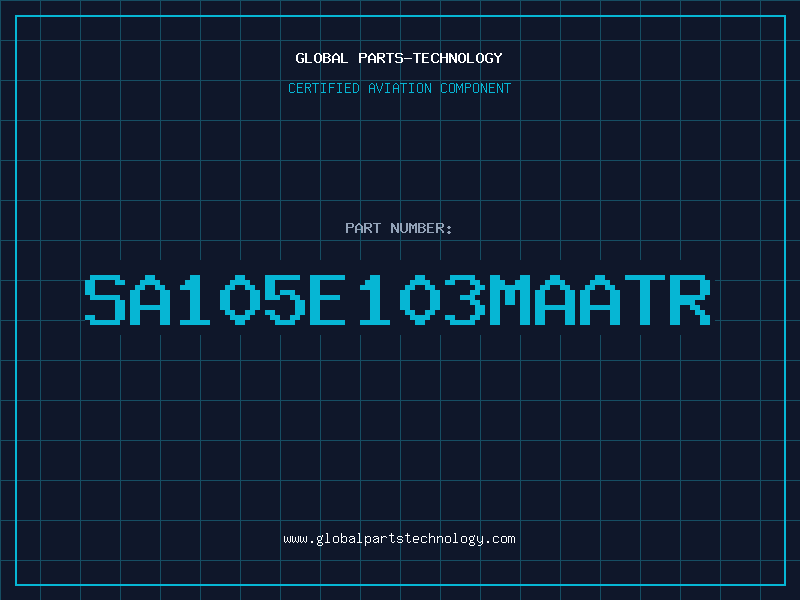Click the CERTIFIED AVIATION COMPONENT subtitle
The image size is (800, 600).
click(399, 88)
